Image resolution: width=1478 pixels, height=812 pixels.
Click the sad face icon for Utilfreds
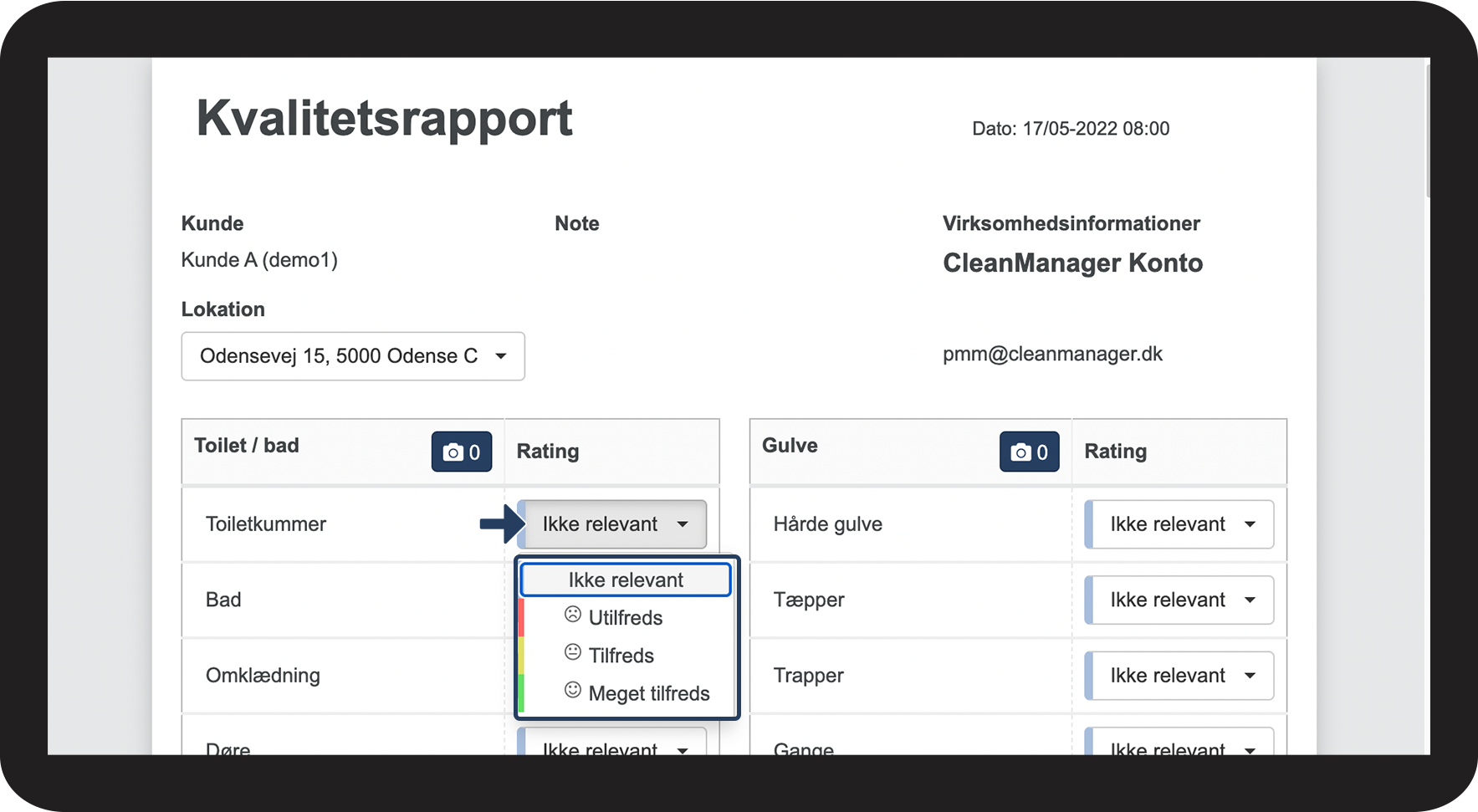click(573, 615)
